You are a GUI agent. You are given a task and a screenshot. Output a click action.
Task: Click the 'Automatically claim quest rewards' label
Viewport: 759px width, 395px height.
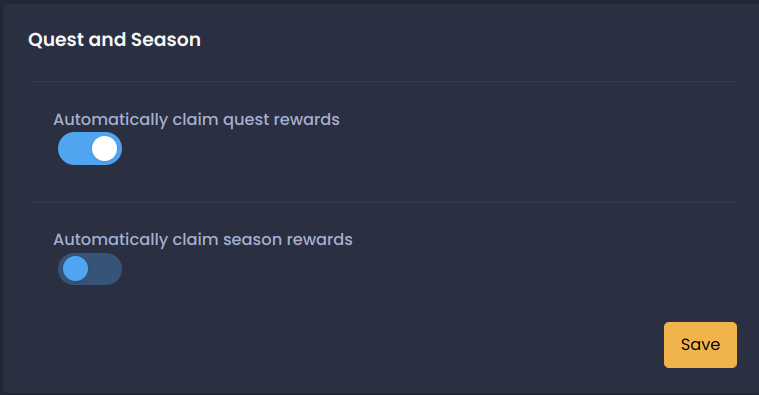coord(196,120)
